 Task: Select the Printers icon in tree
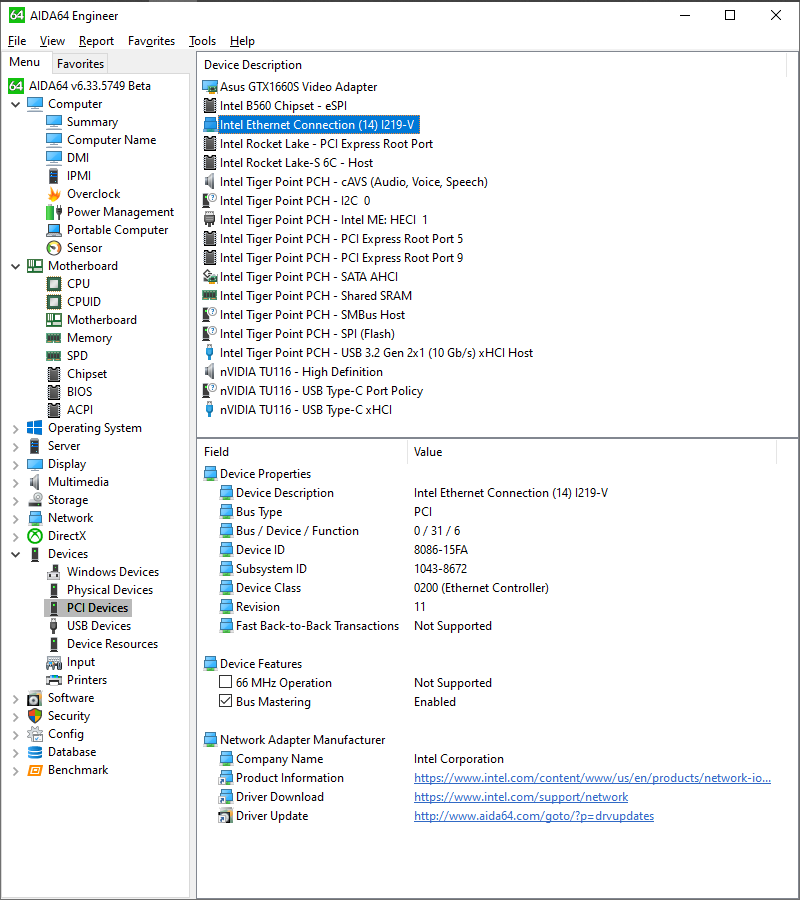pyautogui.click(x=54, y=680)
